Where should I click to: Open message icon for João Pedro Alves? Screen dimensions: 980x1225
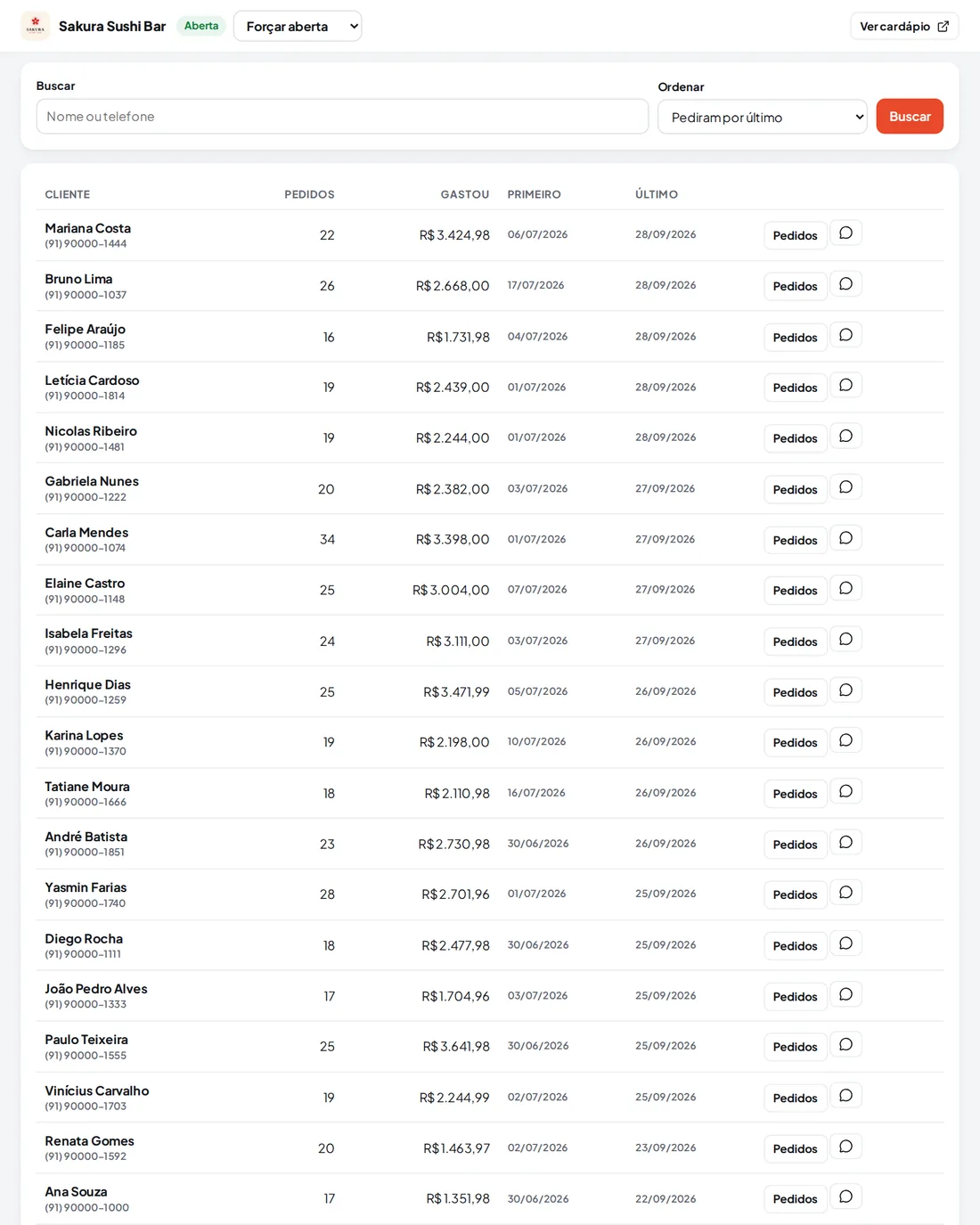pos(845,994)
